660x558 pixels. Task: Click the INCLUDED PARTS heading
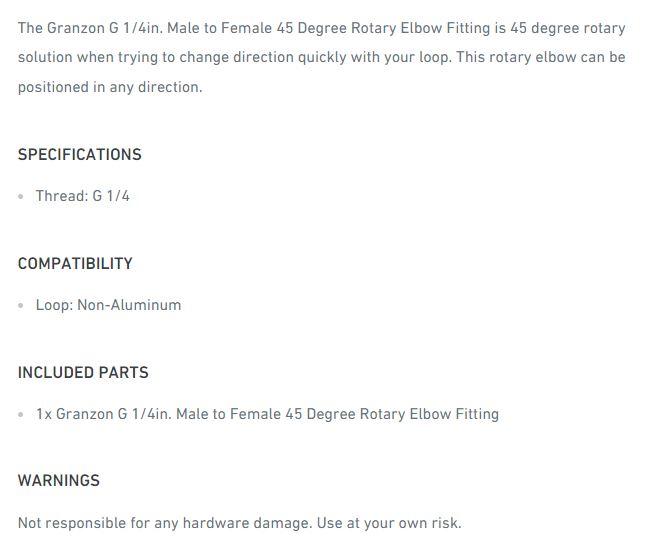83,372
